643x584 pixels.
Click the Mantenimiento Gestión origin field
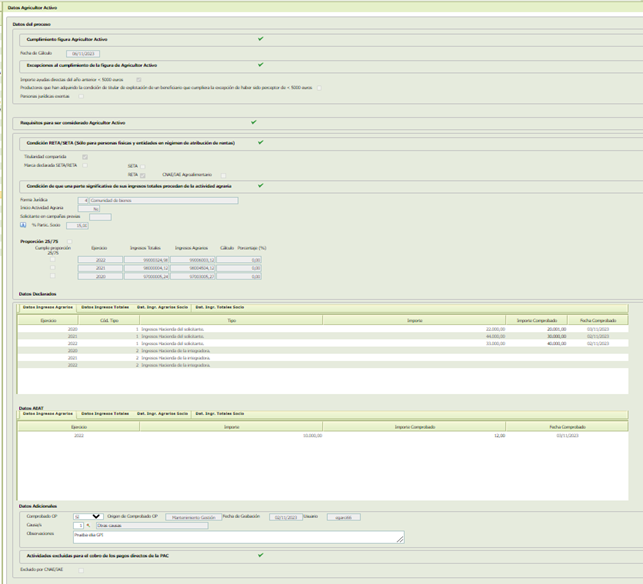pyautogui.click(x=191, y=516)
